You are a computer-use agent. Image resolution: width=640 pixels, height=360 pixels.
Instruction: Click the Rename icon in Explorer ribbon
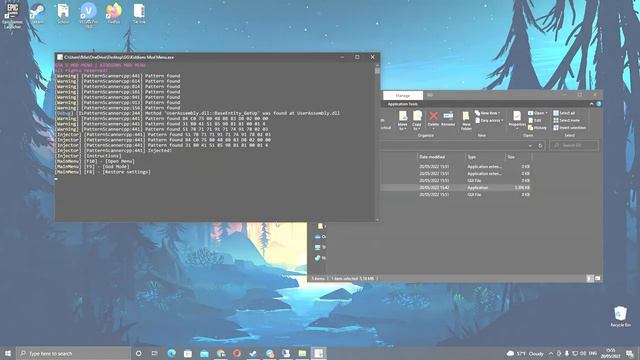[448, 119]
